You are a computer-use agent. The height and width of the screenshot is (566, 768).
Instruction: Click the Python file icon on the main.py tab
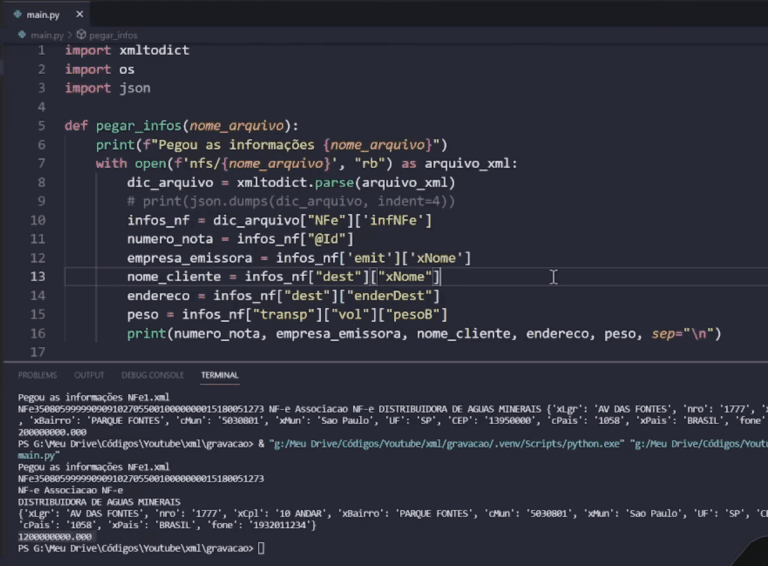[18, 14]
